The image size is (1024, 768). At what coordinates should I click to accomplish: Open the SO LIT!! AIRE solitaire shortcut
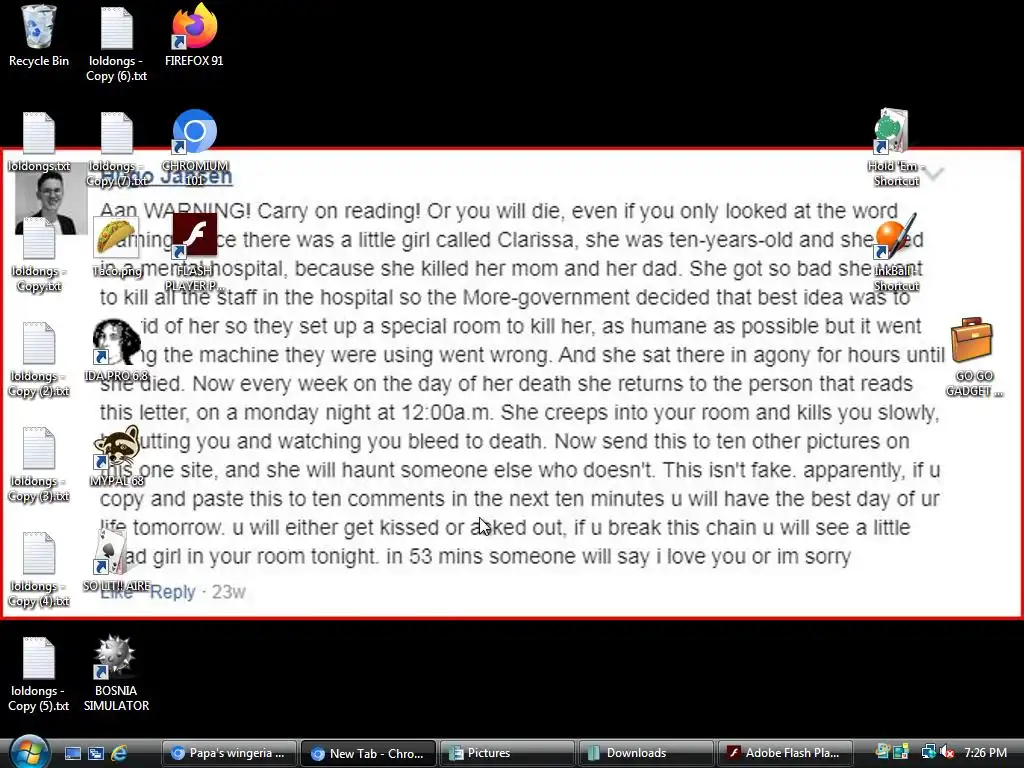coord(116,560)
